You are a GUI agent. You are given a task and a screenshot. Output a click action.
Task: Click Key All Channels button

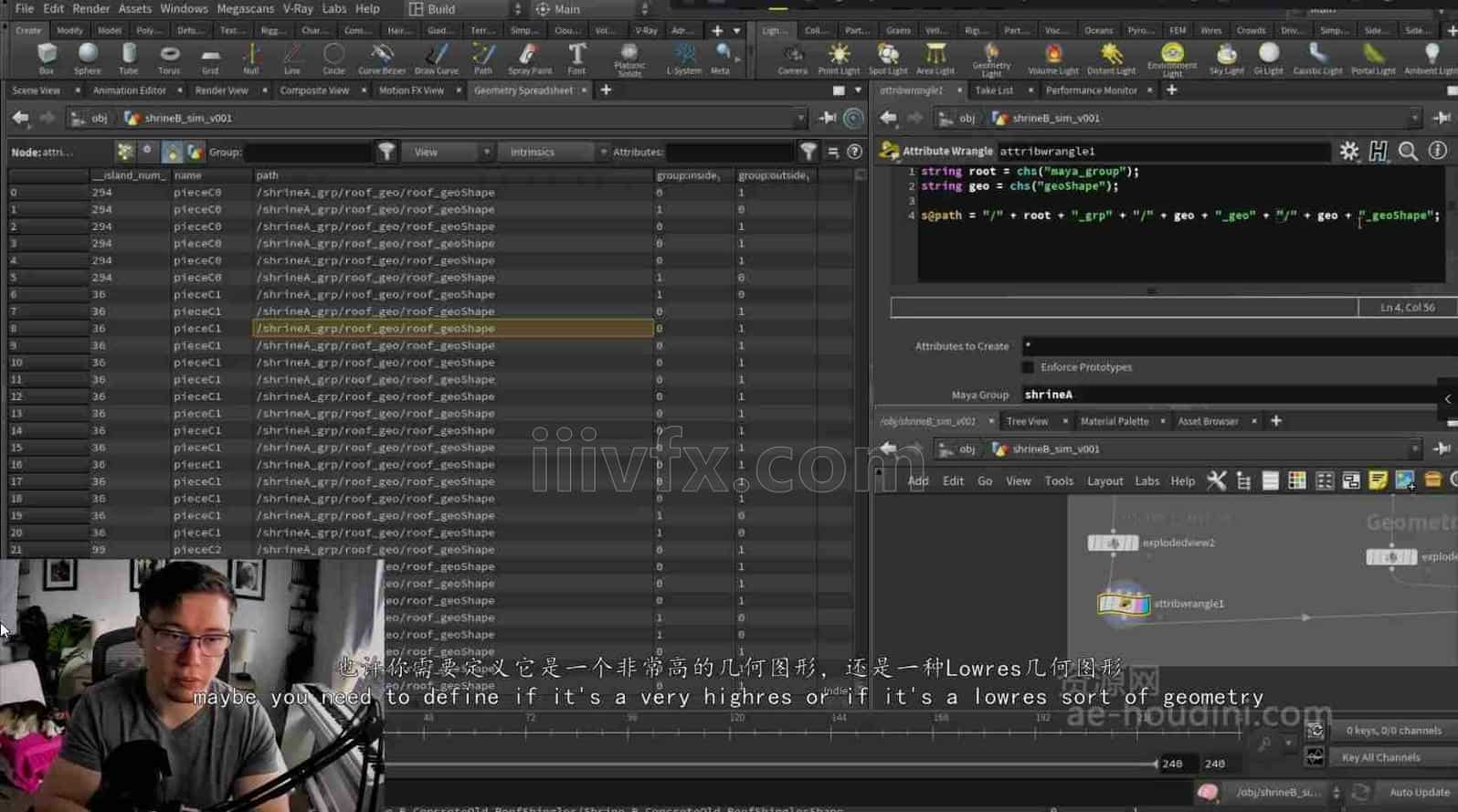click(x=1380, y=757)
